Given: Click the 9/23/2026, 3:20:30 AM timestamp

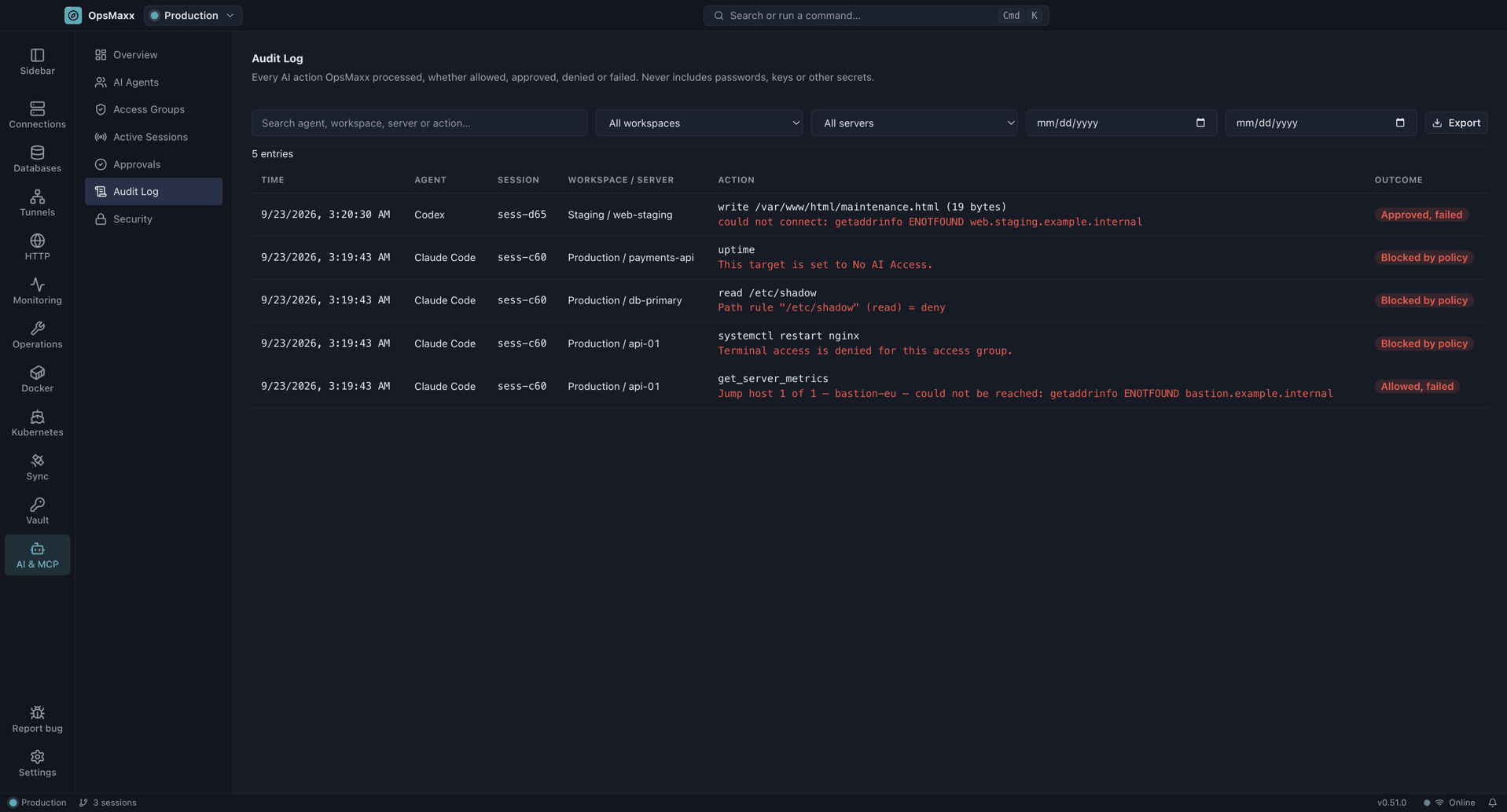Looking at the screenshot, I should pos(325,215).
